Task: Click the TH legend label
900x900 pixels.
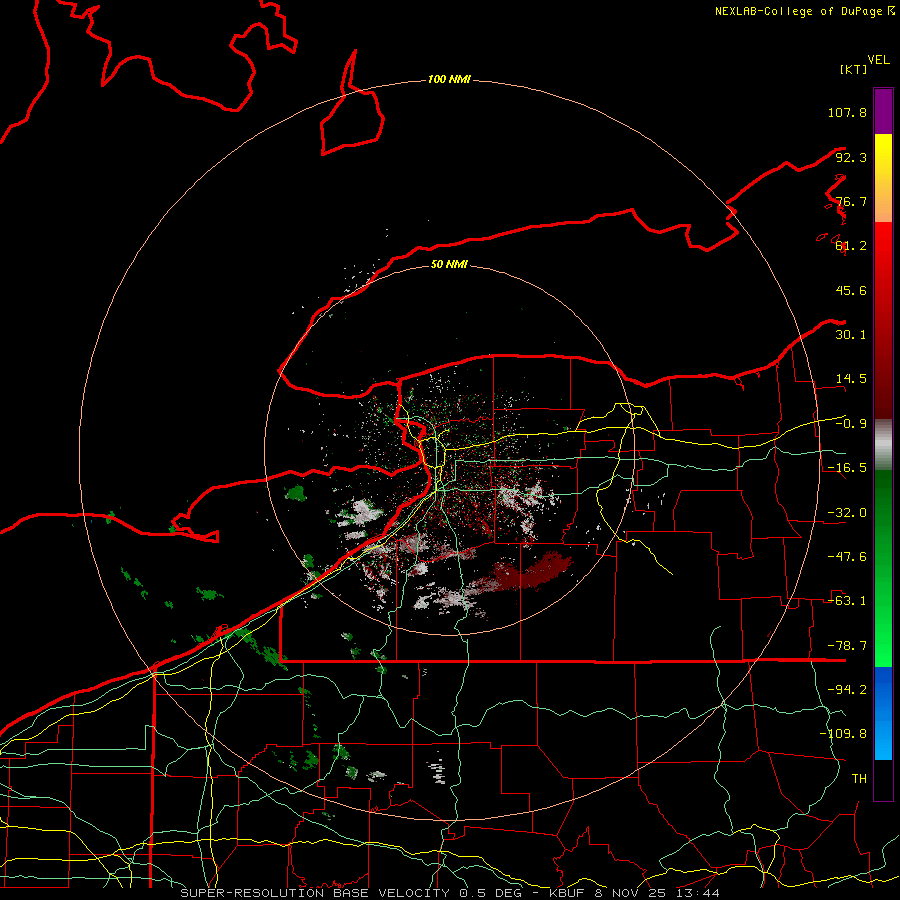Action: pos(859,778)
